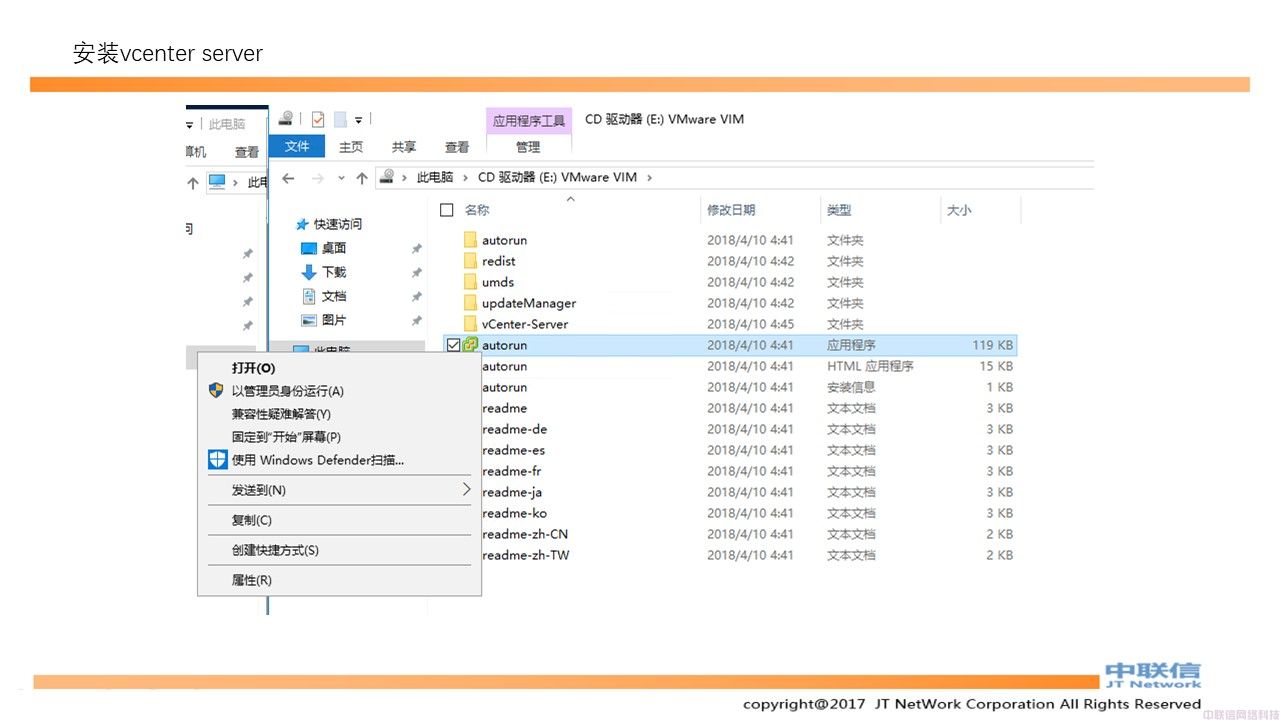The width and height of the screenshot is (1280, 720).
Task: Choose 复制(C) in the context menu
Action: coord(339,520)
